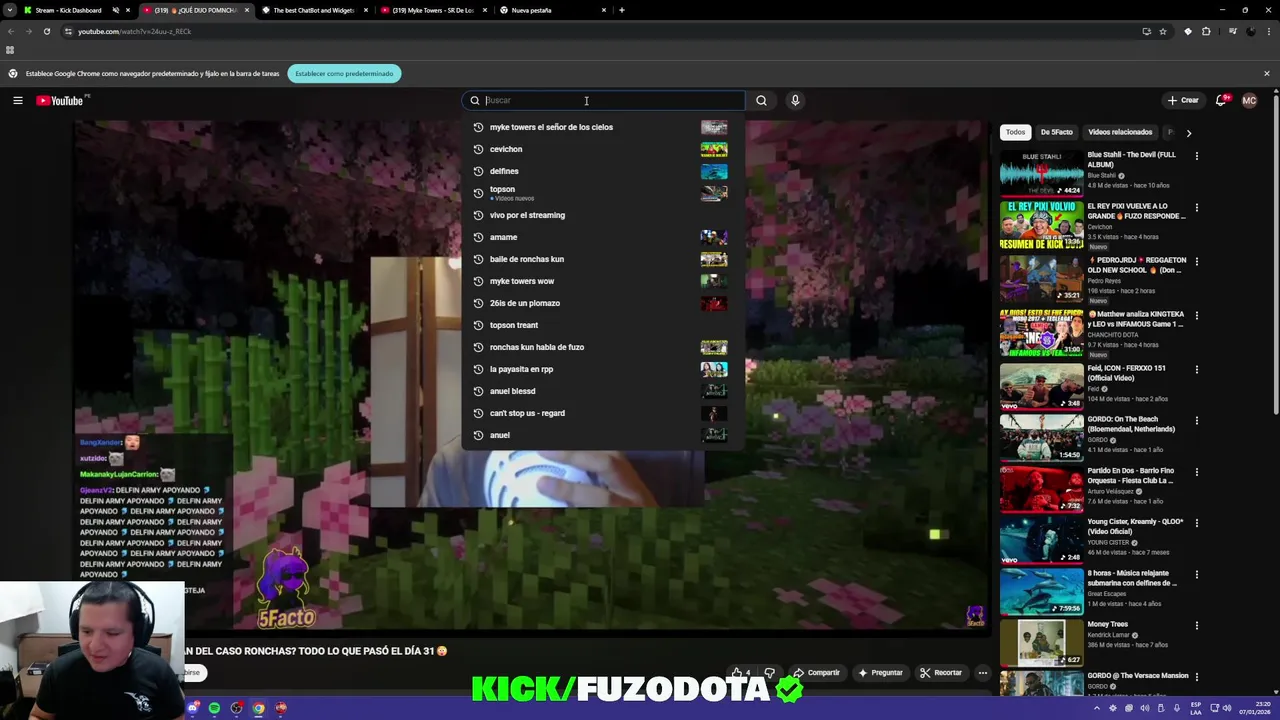This screenshot has width=1280, height=720.
Task: Click the Crear button
Action: click(1182, 100)
